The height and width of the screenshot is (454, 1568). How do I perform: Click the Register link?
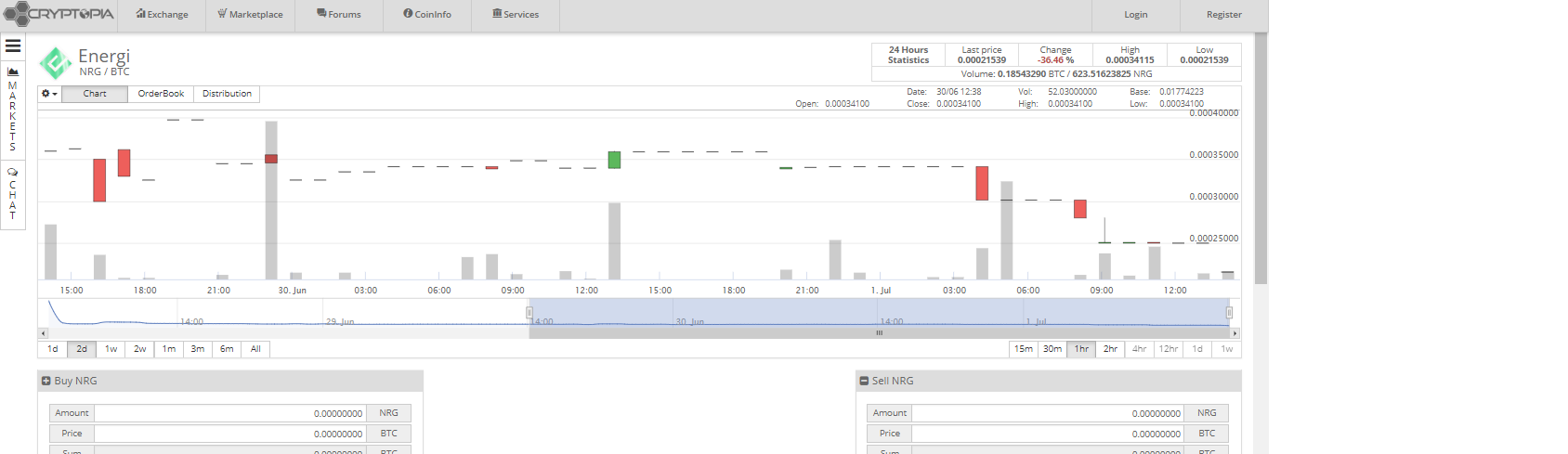[x=1224, y=15]
